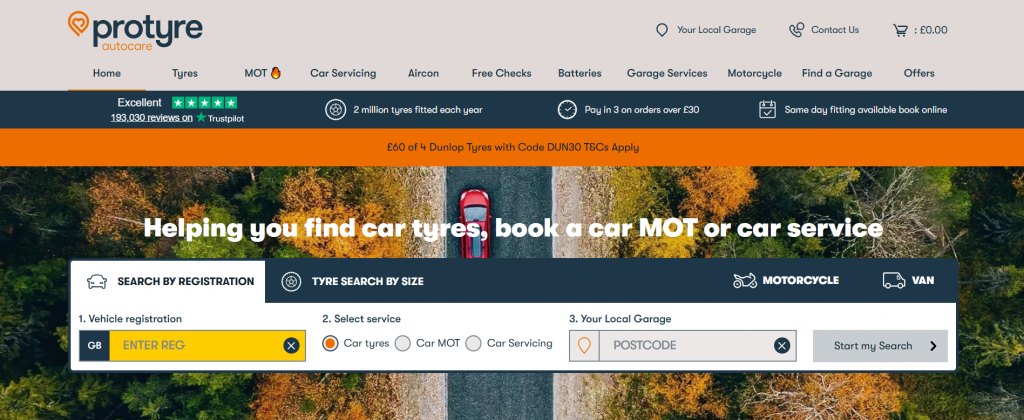Select the Car tyres radio option

[330, 344]
